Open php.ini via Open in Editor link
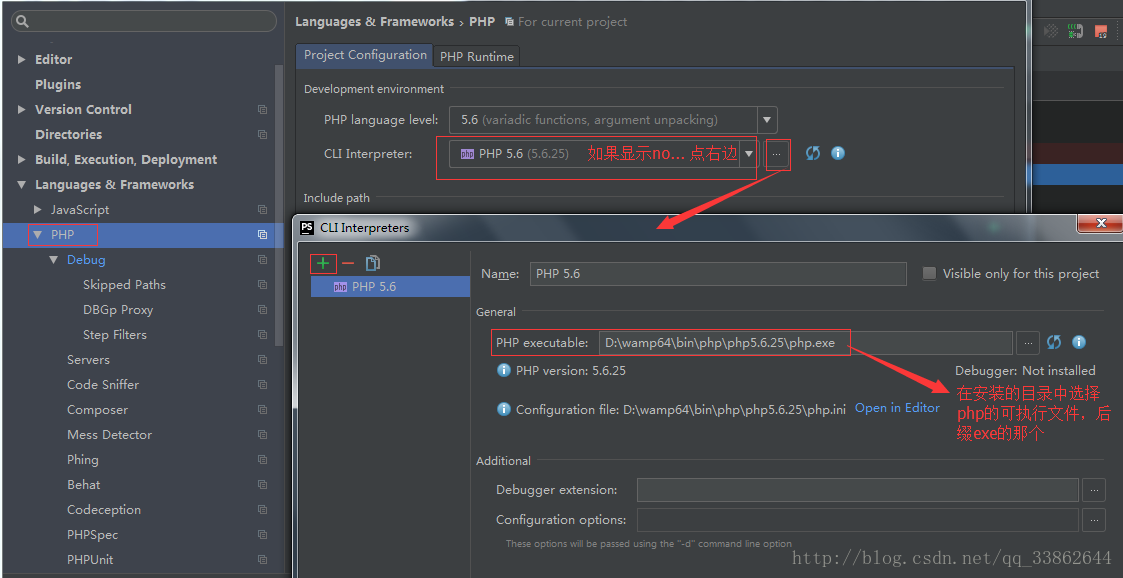Image resolution: width=1123 pixels, height=578 pixels. click(x=897, y=408)
